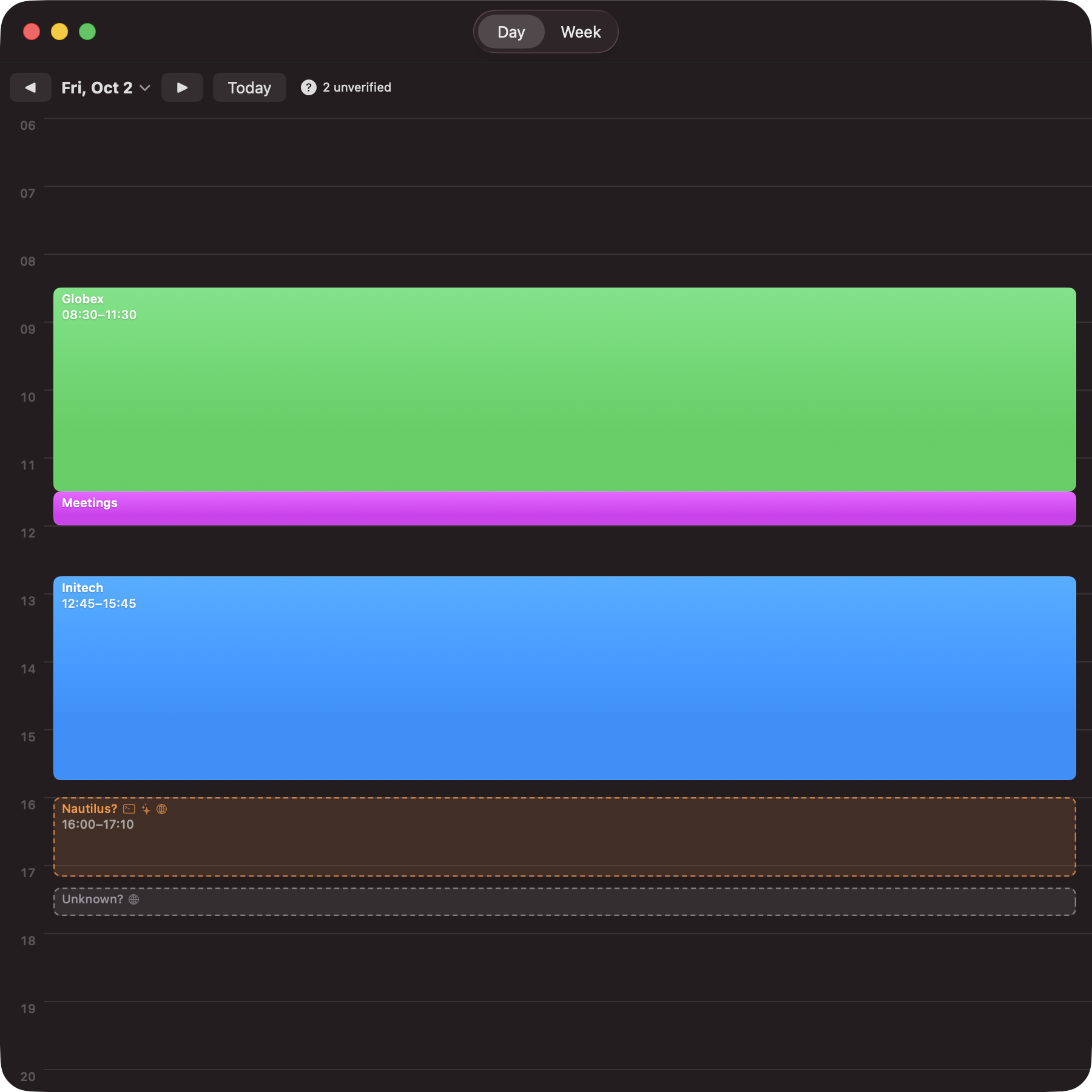Image resolution: width=1092 pixels, height=1092 pixels.
Task: Click the question mark unverified icon
Action: coord(309,87)
